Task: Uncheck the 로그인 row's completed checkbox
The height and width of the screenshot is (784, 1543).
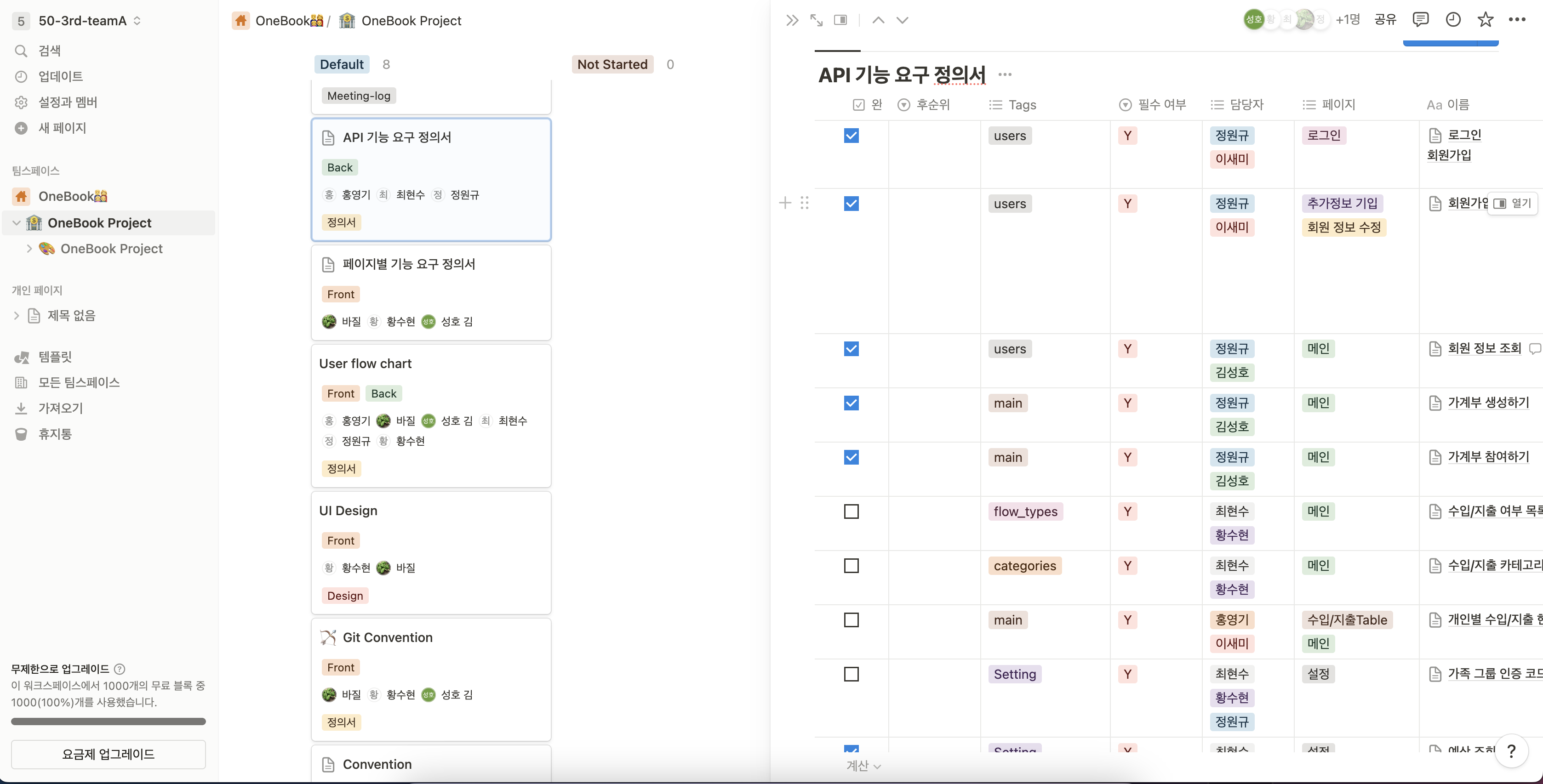Action: pyautogui.click(x=851, y=136)
